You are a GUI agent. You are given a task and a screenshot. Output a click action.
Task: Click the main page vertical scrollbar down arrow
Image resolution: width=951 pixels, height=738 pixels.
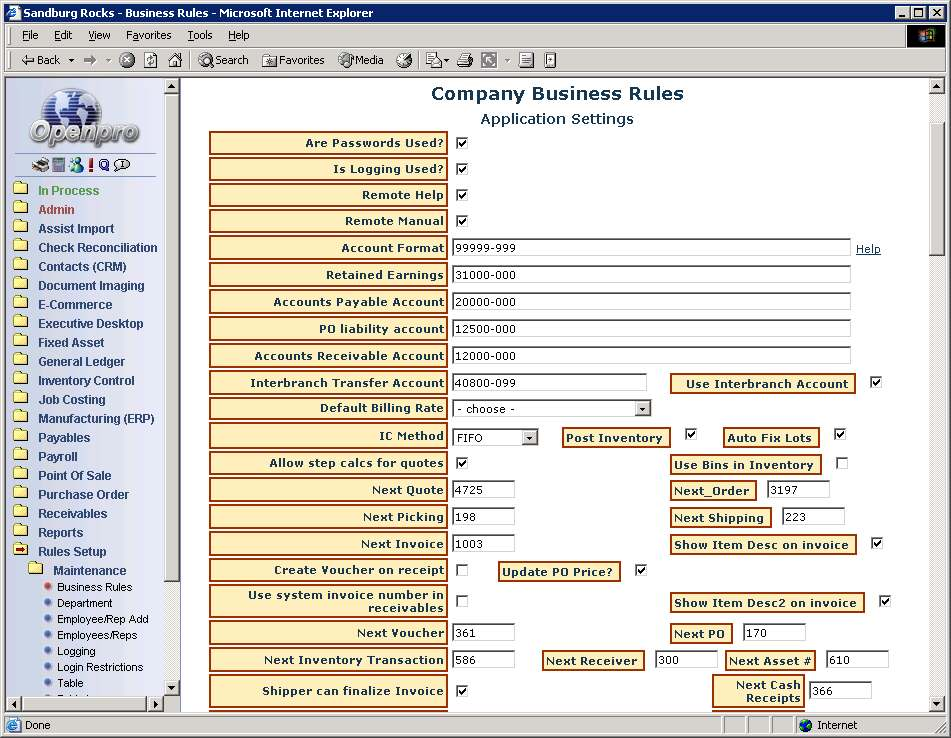[x=937, y=704]
